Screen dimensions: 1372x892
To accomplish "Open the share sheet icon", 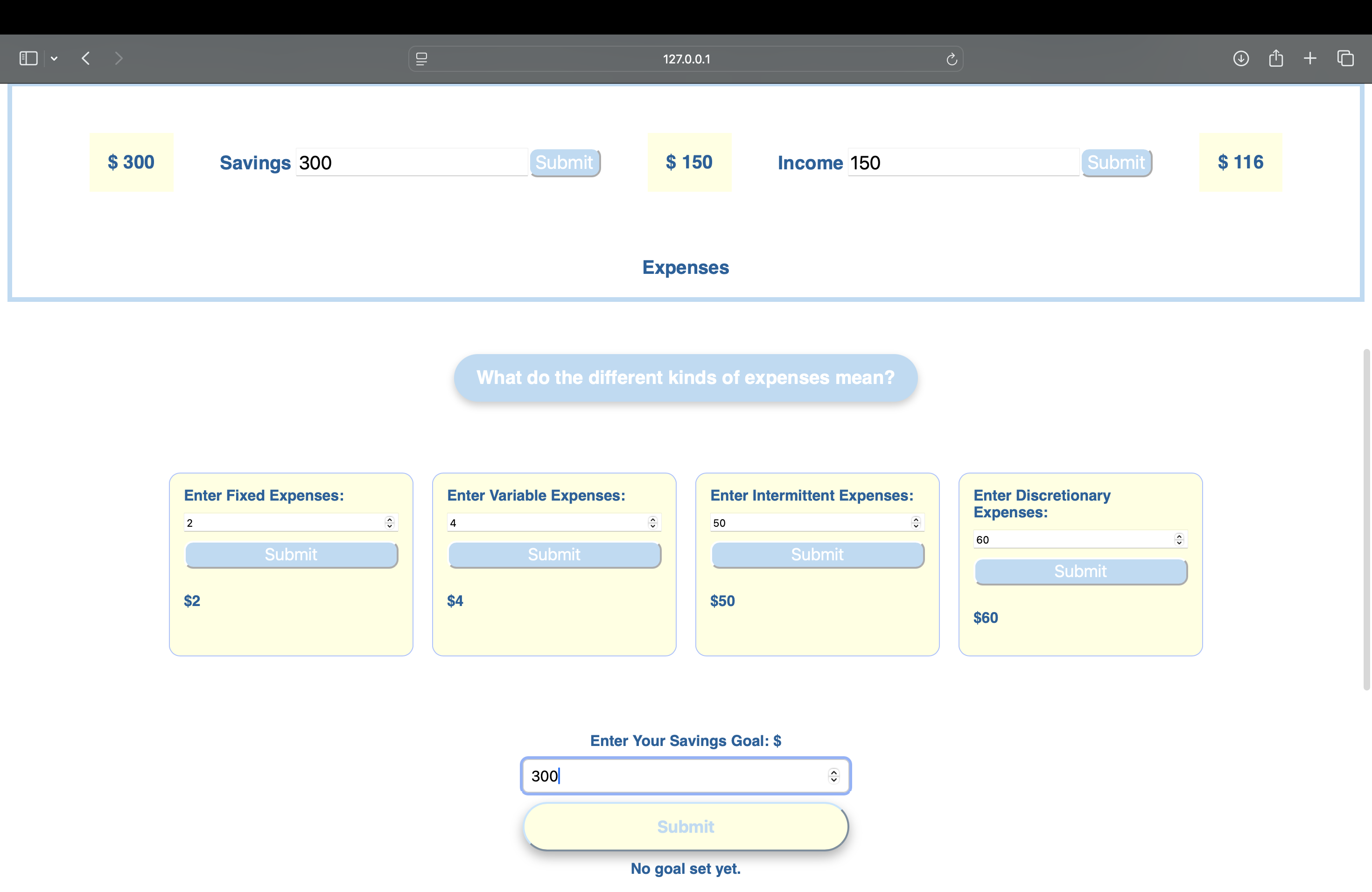I will [x=1276, y=58].
